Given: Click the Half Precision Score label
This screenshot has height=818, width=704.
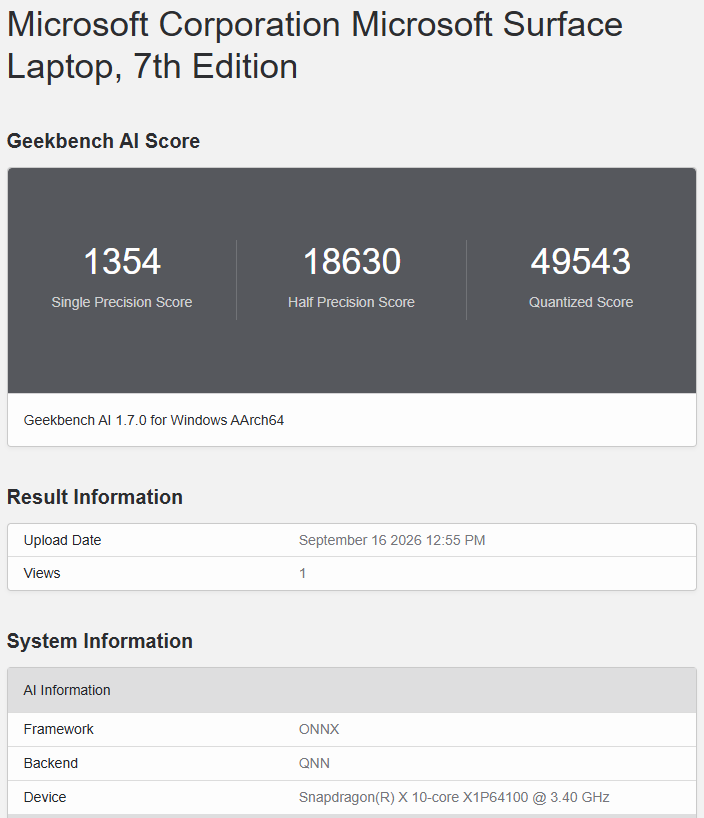Looking at the screenshot, I should (x=351, y=302).
